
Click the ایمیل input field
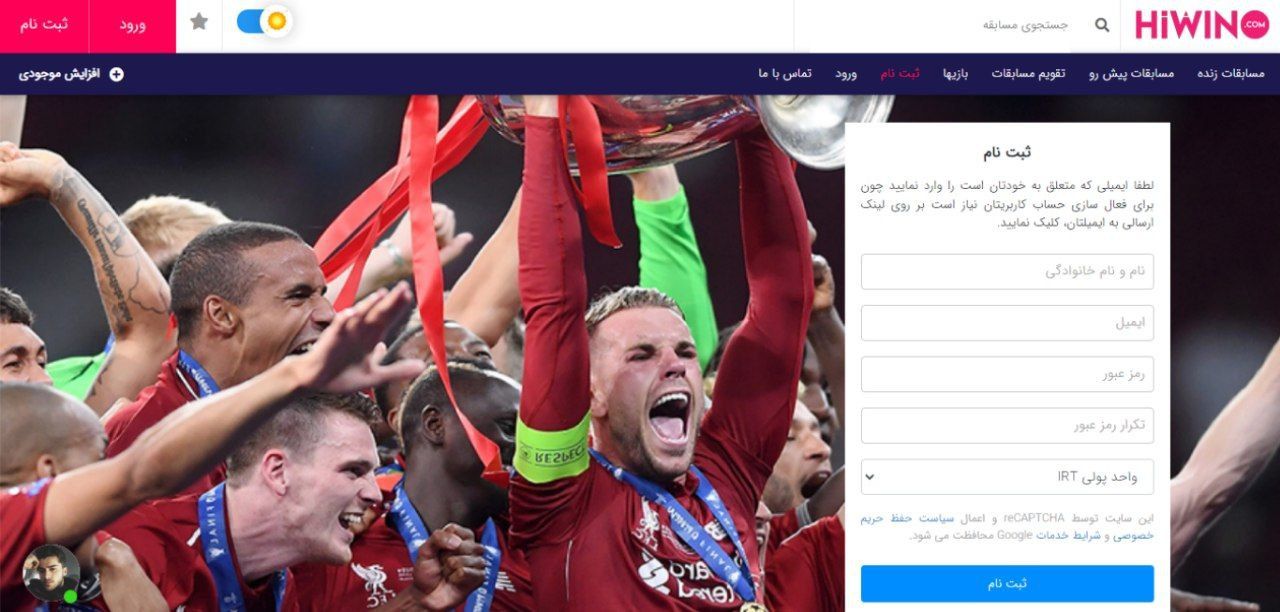point(1007,323)
